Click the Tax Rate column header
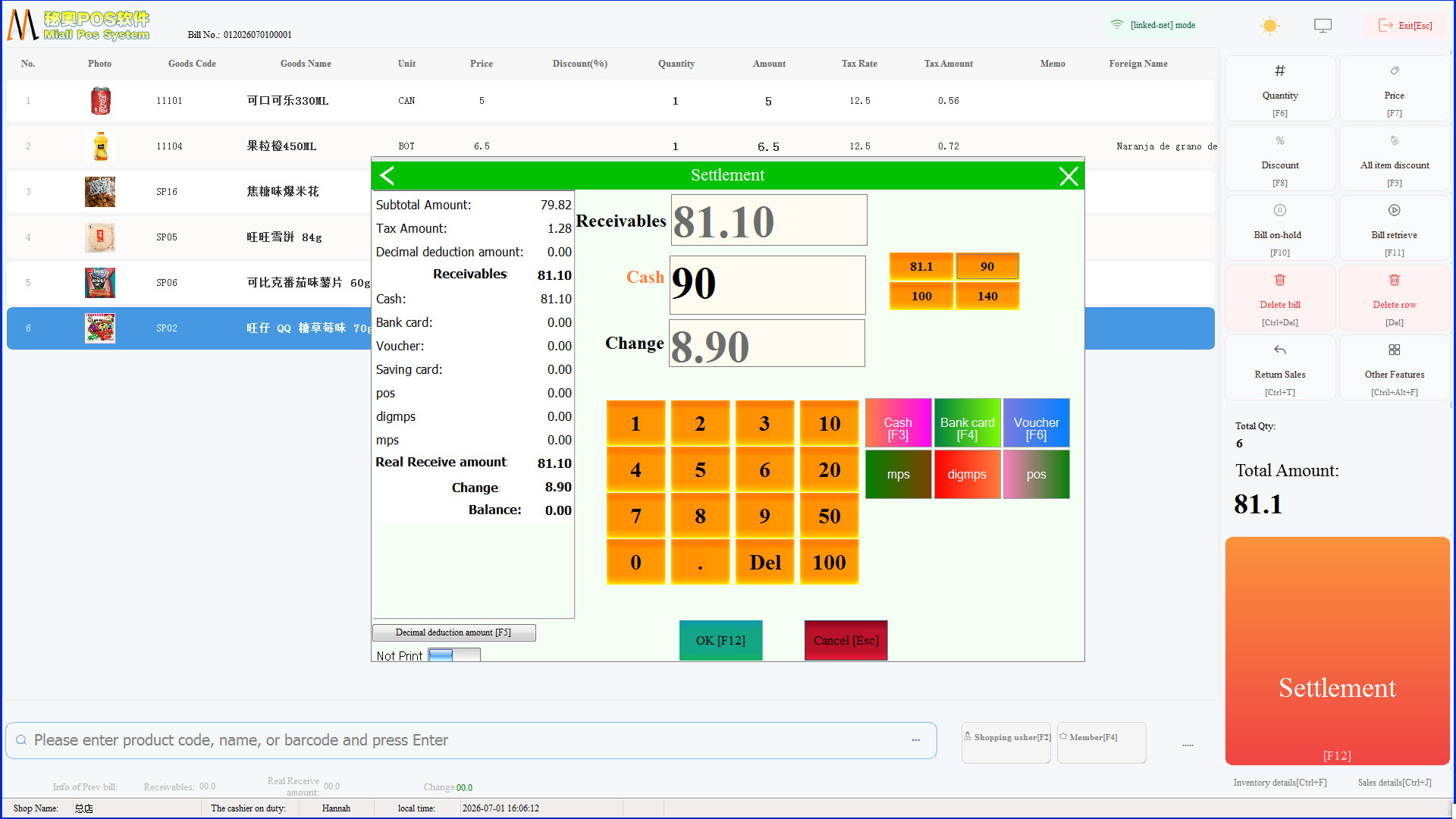The height and width of the screenshot is (819, 1456). (859, 64)
